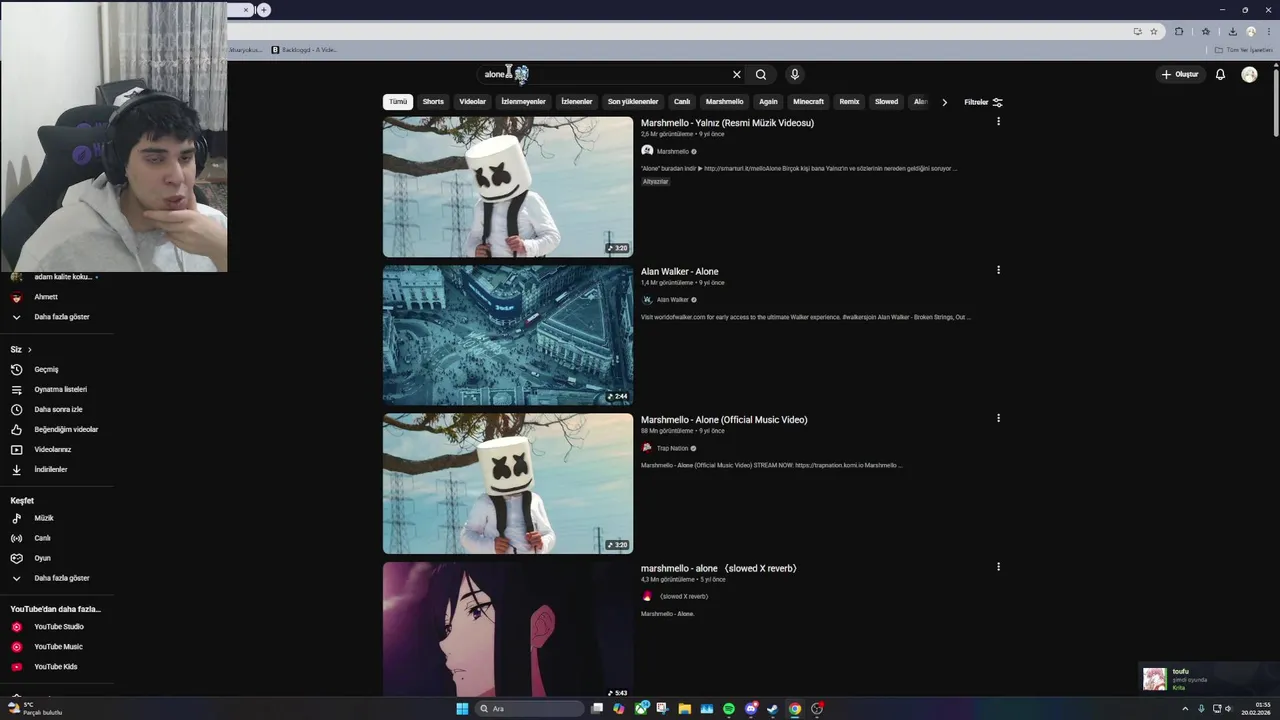This screenshot has width=1280, height=720.
Task: Select the Minecraft filter chip
Action: click(x=808, y=102)
